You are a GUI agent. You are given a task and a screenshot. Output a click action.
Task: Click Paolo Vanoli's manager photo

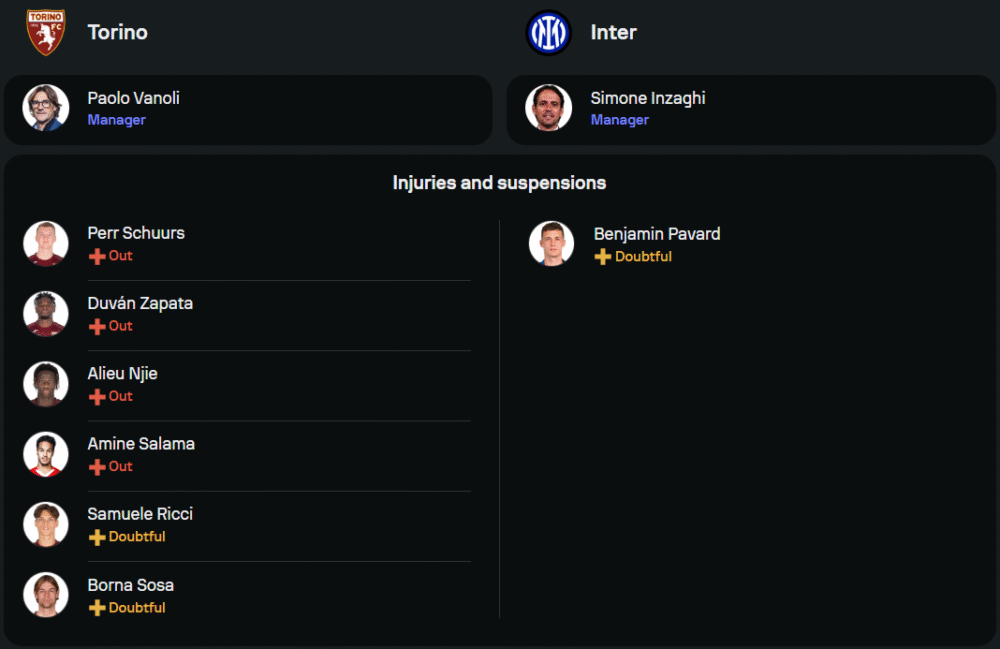46,108
